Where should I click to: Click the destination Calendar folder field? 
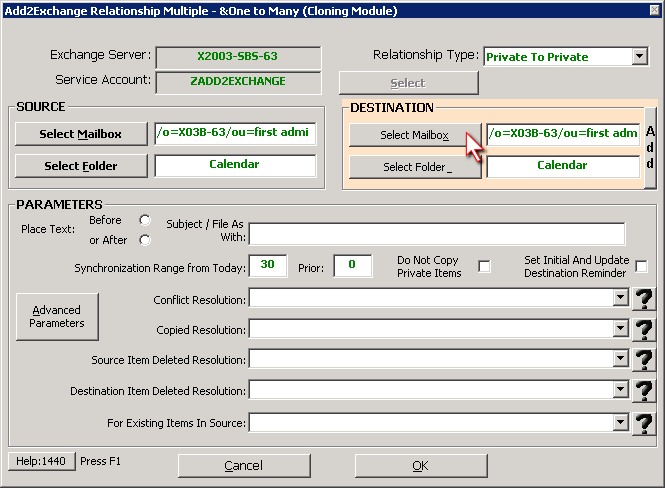(563, 166)
